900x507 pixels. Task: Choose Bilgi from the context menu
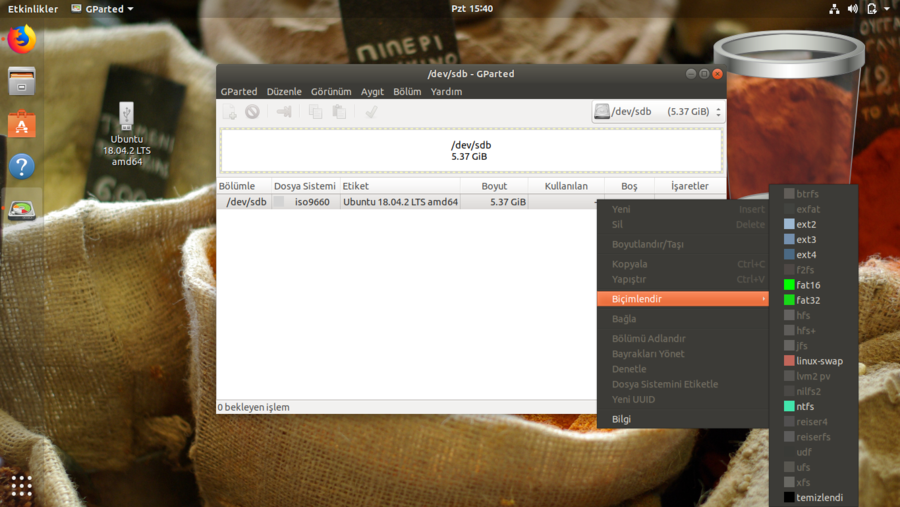click(682, 419)
